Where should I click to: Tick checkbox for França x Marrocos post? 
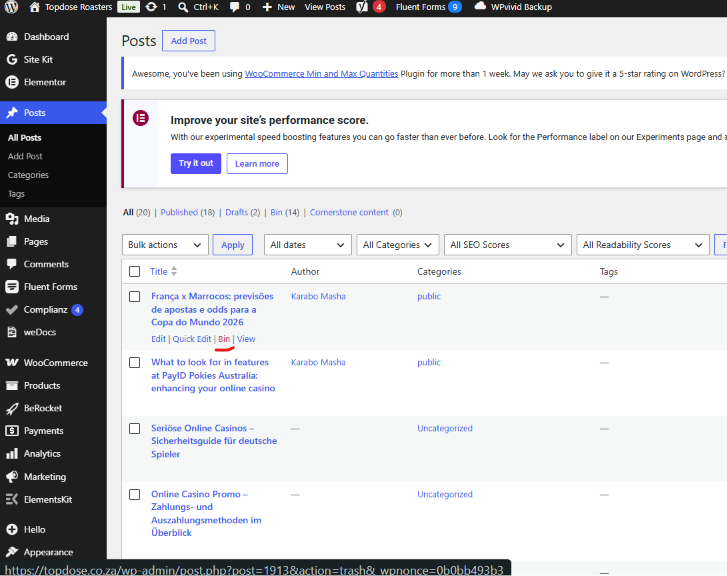click(x=134, y=296)
